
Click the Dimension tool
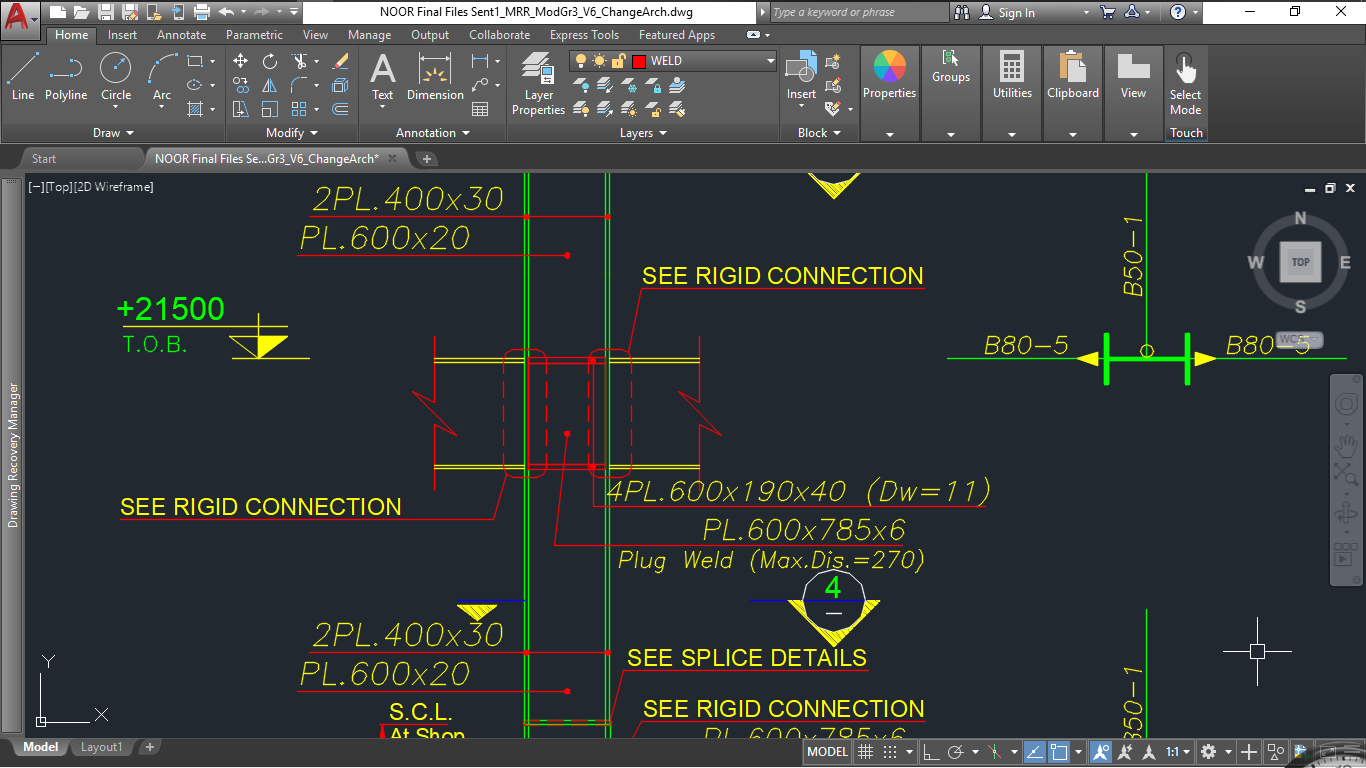(435, 76)
